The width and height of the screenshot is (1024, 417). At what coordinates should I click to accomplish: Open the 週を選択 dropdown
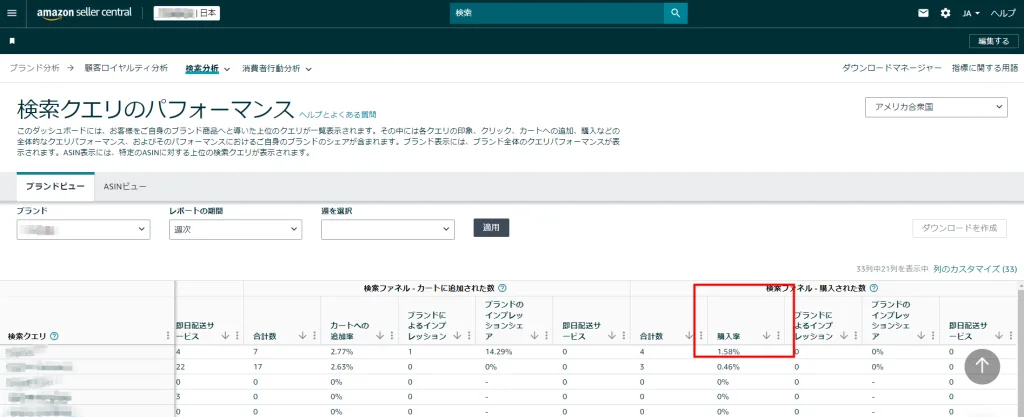coord(388,229)
